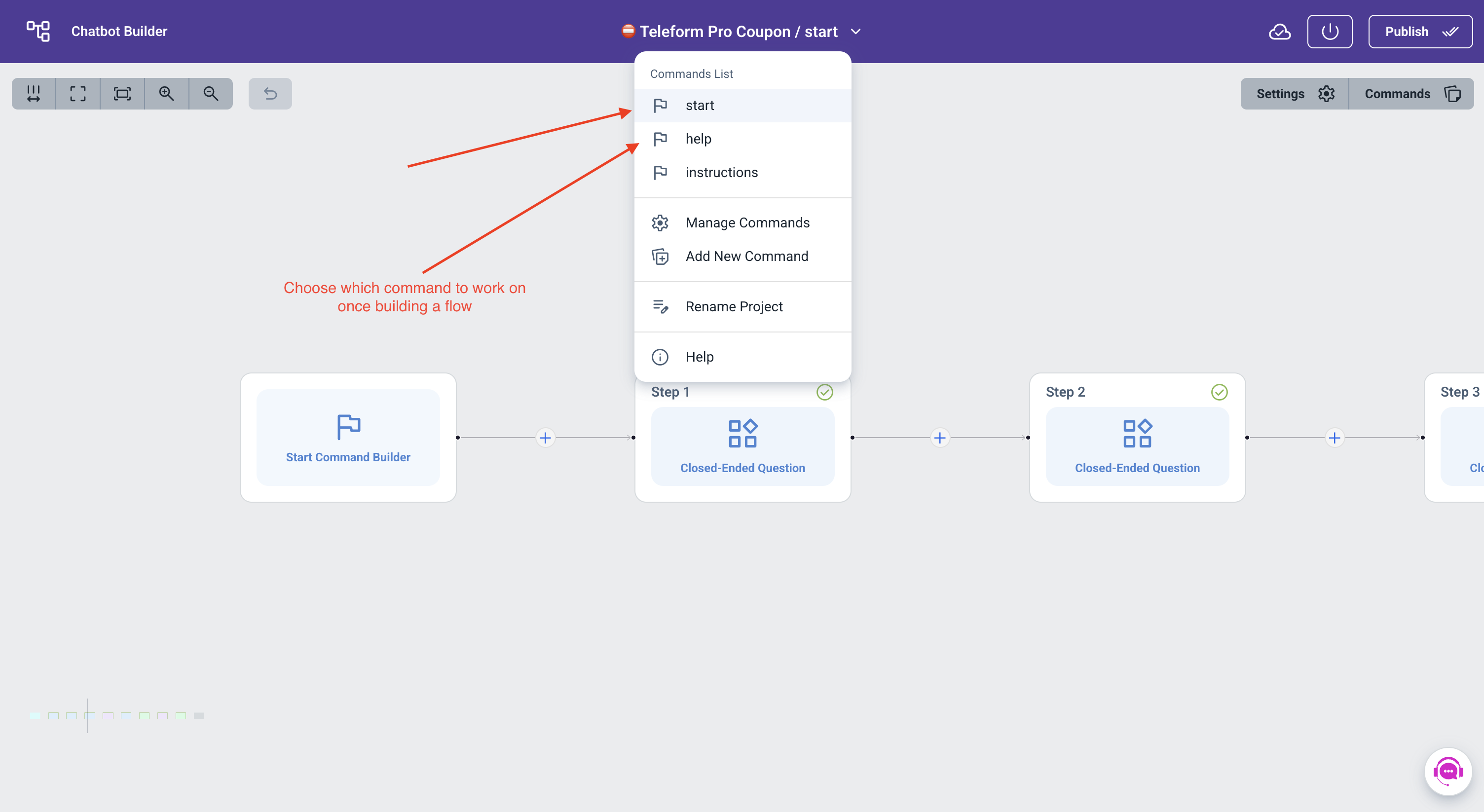Image resolution: width=1484 pixels, height=812 pixels.
Task: Click the fullscreen toolbar icon
Action: click(x=78, y=93)
